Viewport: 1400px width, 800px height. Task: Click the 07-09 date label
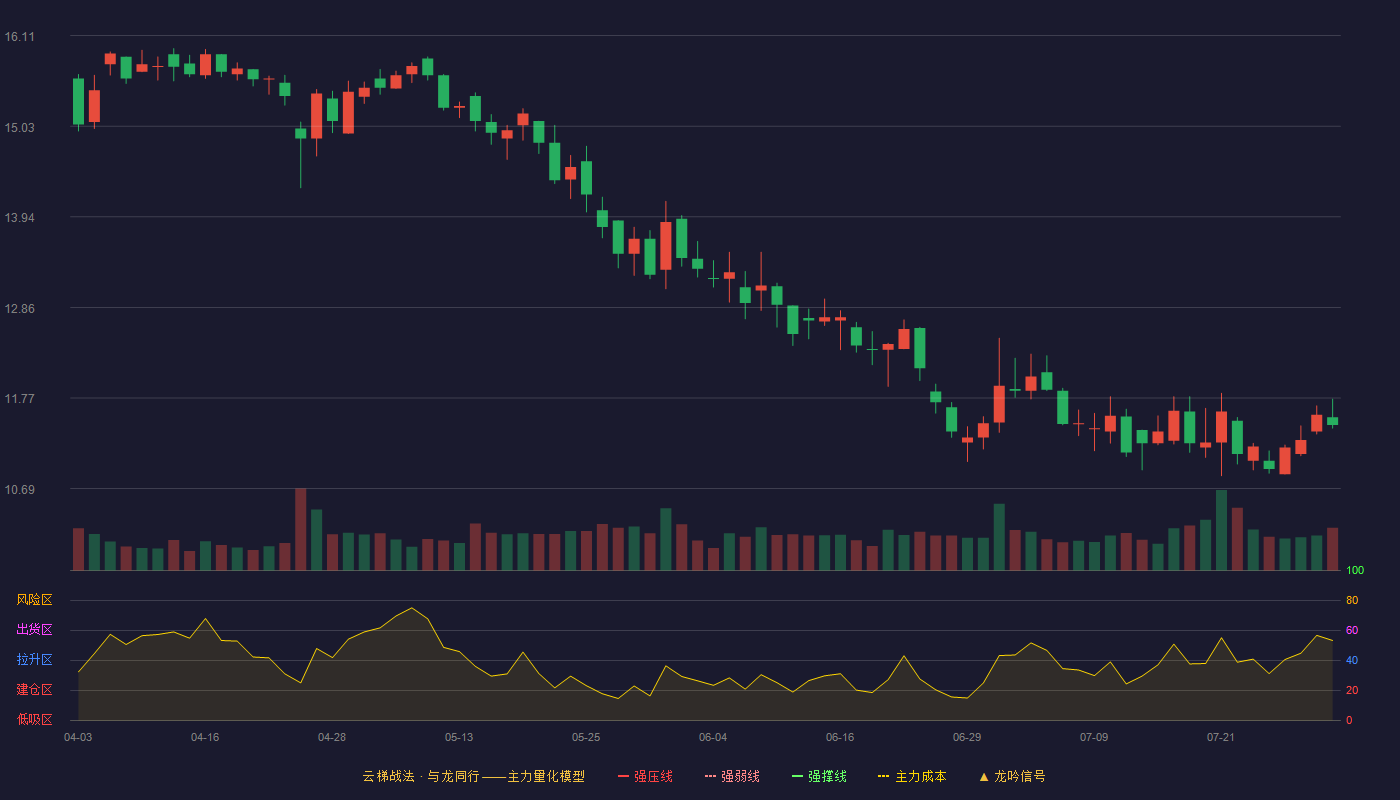[1094, 737]
